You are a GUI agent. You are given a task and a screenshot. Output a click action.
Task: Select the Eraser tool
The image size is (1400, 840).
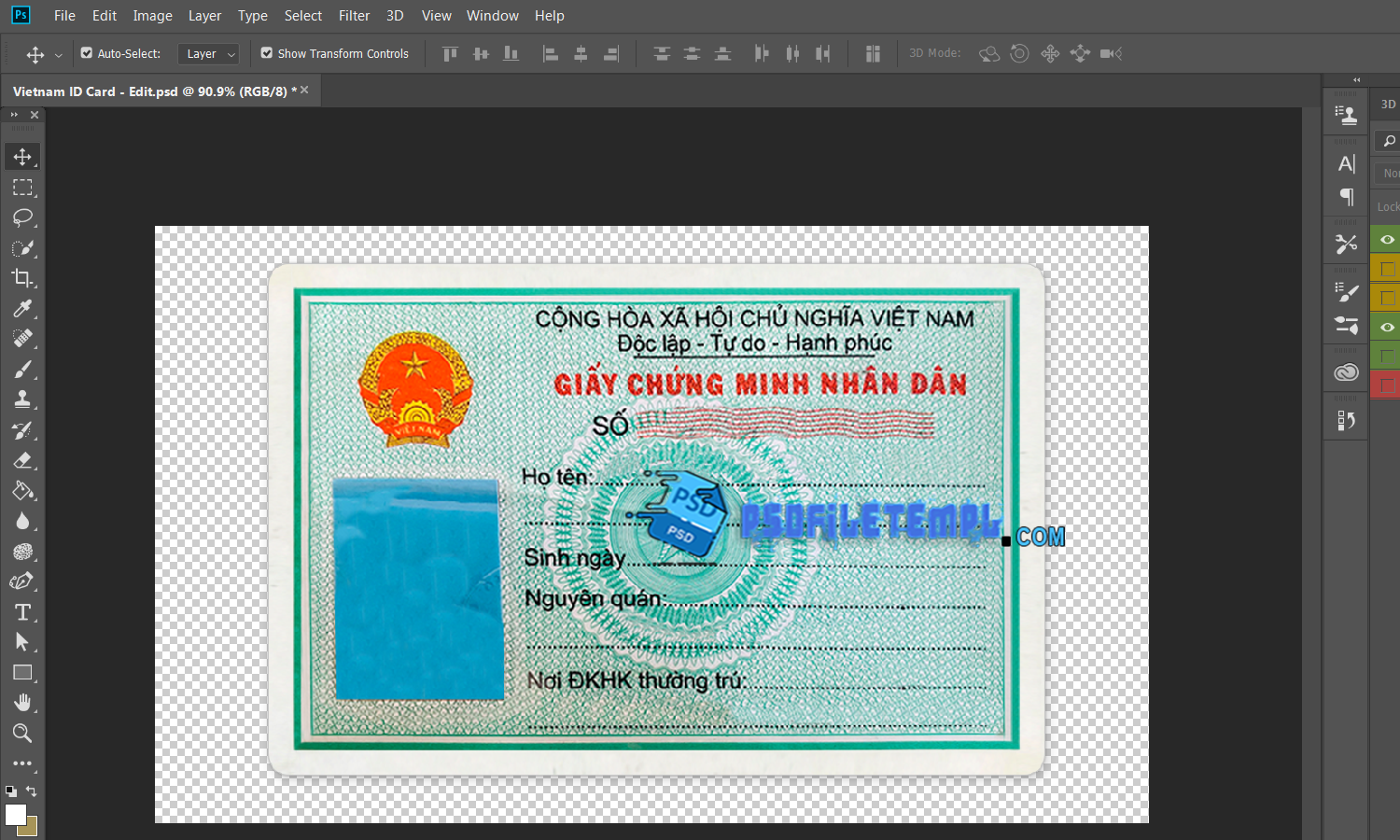[x=22, y=460]
